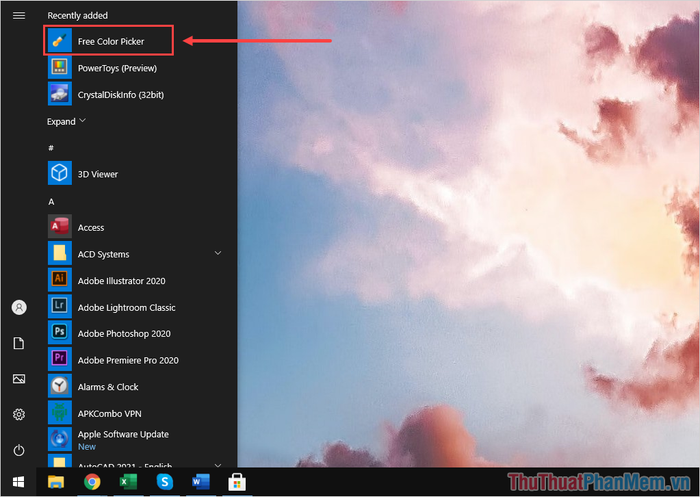Open the PowerToys (Preview) app icon
Image resolution: width=700 pixels, height=497 pixels.
click(60, 68)
